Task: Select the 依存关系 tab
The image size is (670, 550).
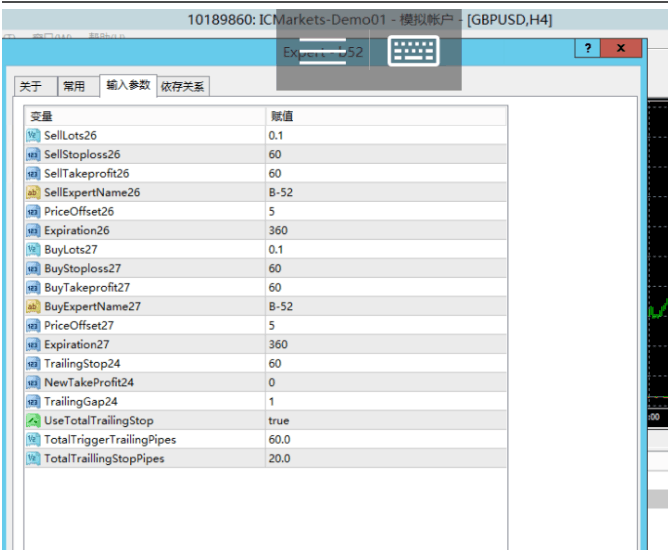Action: pyautogui.click(x=182, y=87)
